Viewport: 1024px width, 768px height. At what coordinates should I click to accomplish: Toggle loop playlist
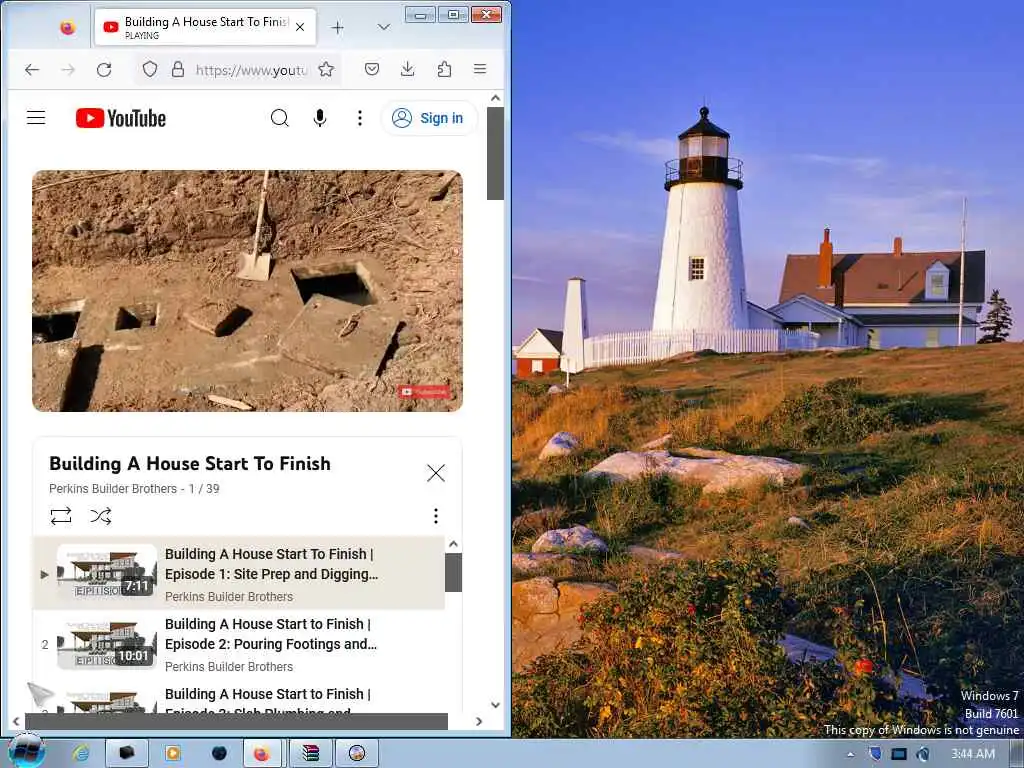(61, 516)
